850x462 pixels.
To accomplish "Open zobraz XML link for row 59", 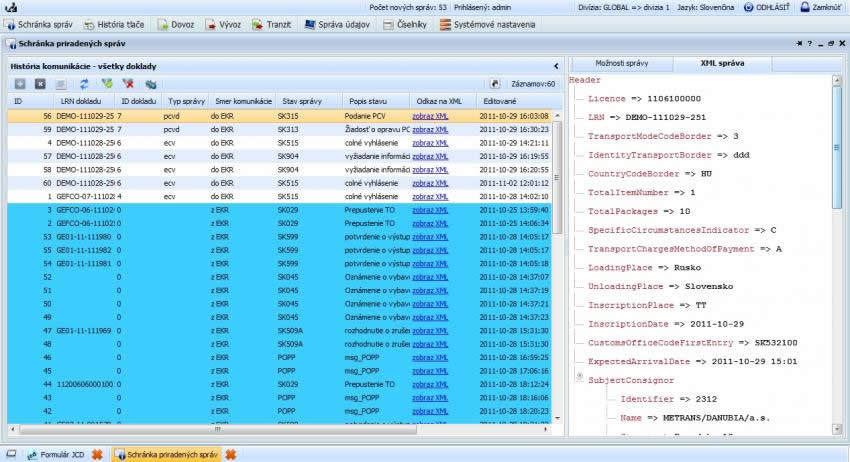I will tap(430, 130).
